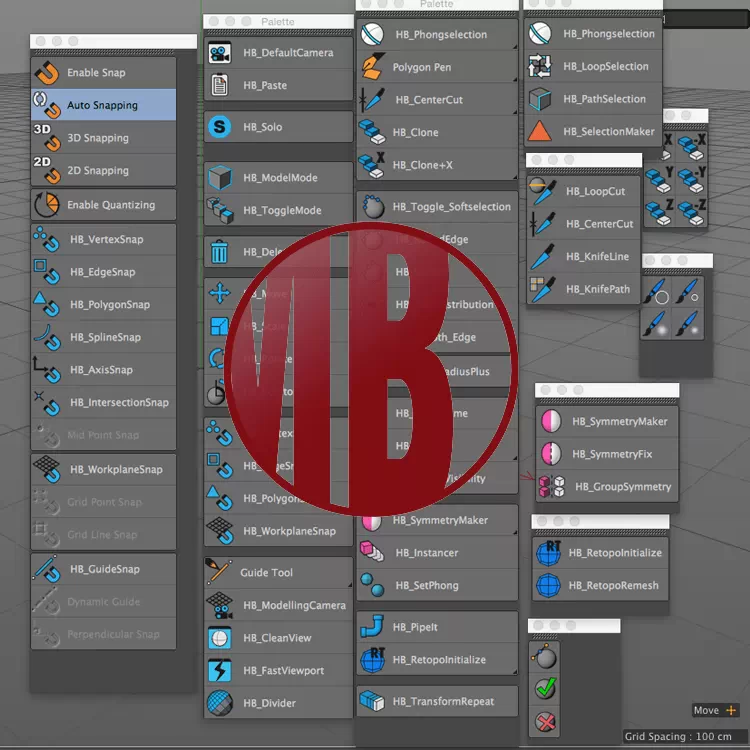Toggle HB_FastViewport lightning icon
This screenshot has height=750, width=750.
(x=220, y=670)
